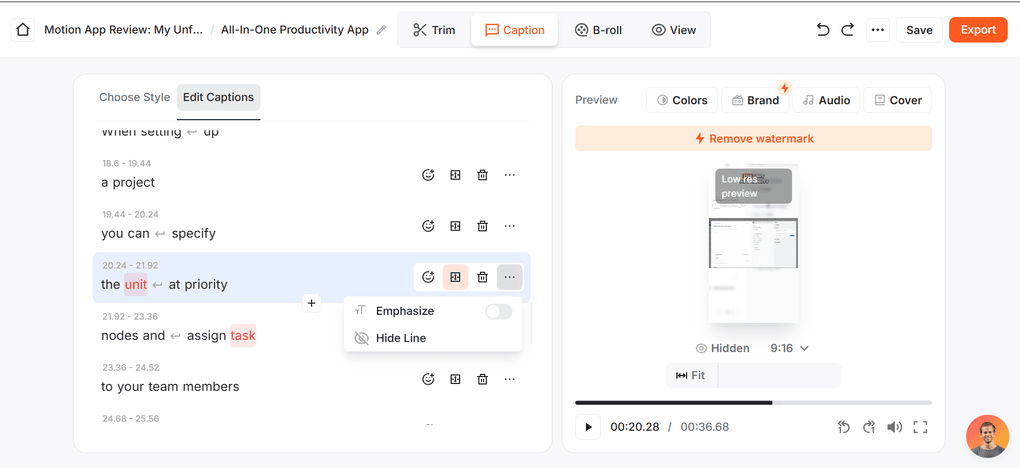Switch to the Caption tab
This screenshot has height=468, width=1020.
pyautogui.click(x=515, y=30)
